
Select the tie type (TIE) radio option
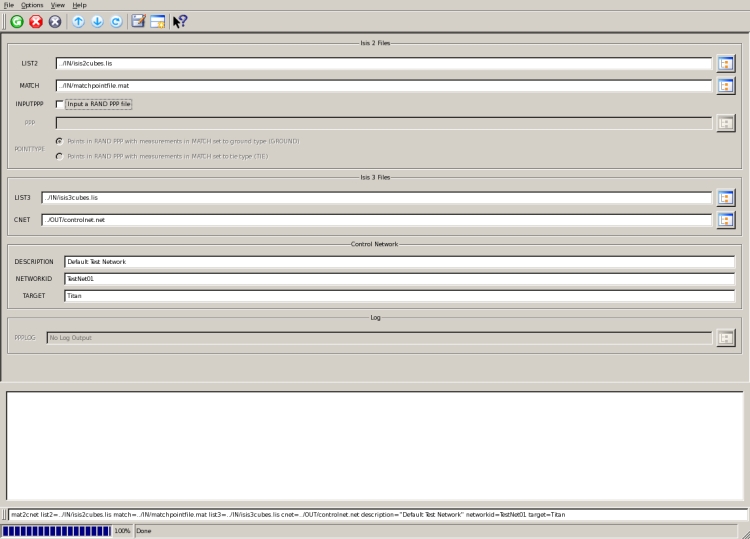(x=60, y=156)
